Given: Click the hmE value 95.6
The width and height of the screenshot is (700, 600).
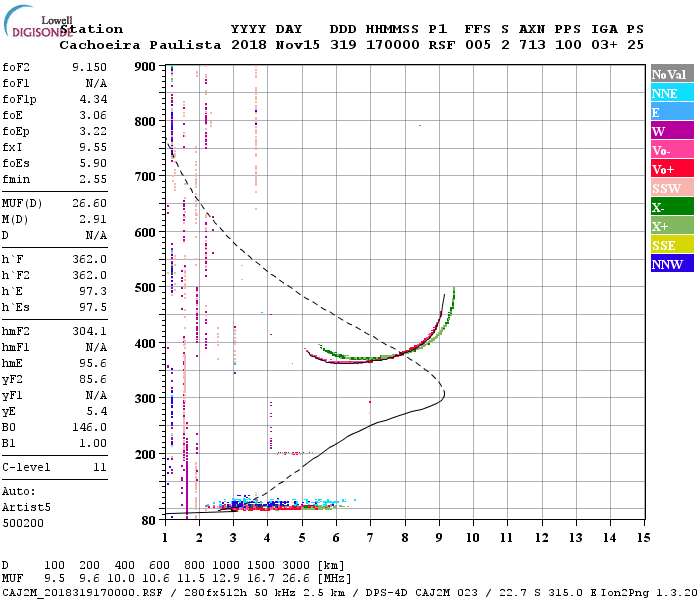Looking at the screenshot, I should point(93,363).
